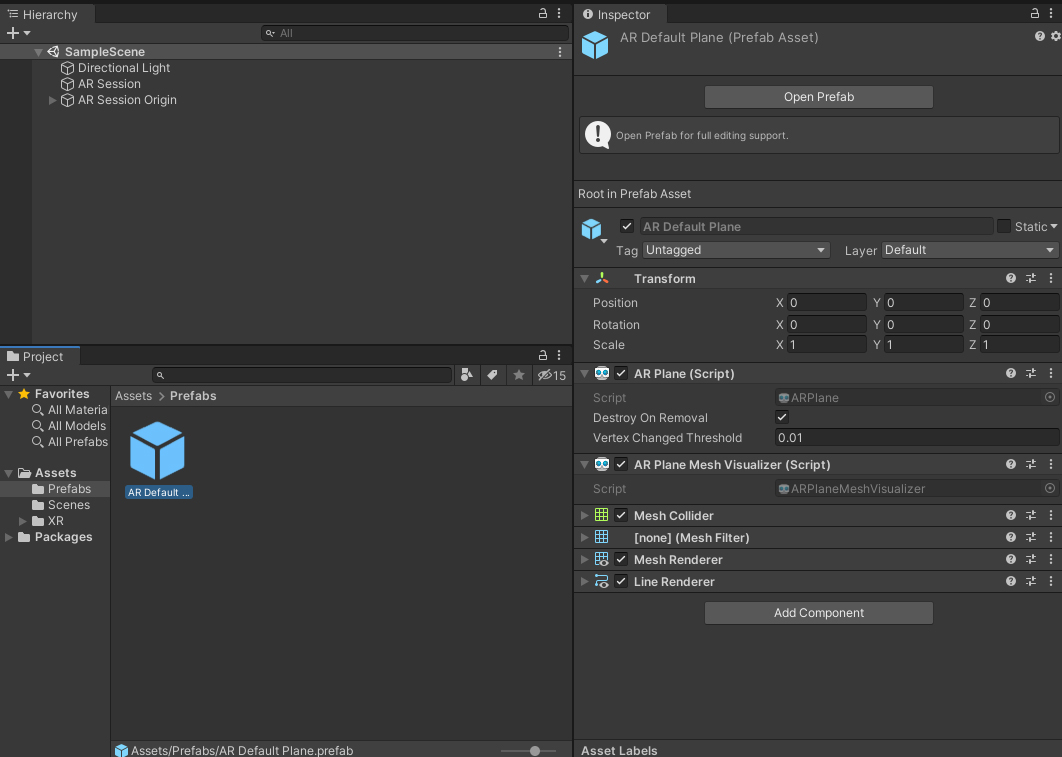Image resolution: width=1062 pixels, height=757 pixels.
Task: Expand AR Session Origin in Hierarchy
Action: tap(53, 100)
